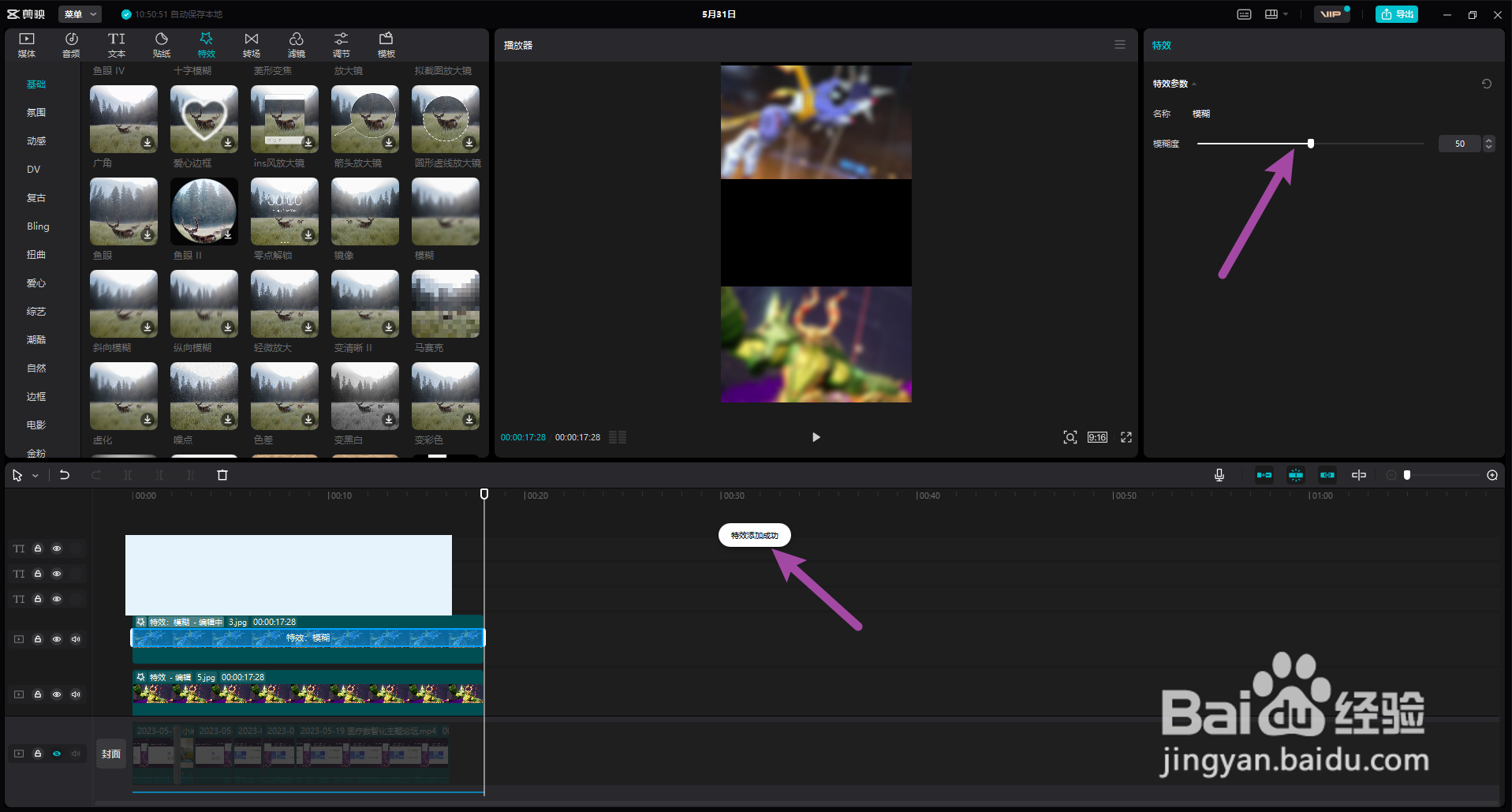1512x812 pixels.
Task: Toggle preview axis
Action: point(1359,475)
